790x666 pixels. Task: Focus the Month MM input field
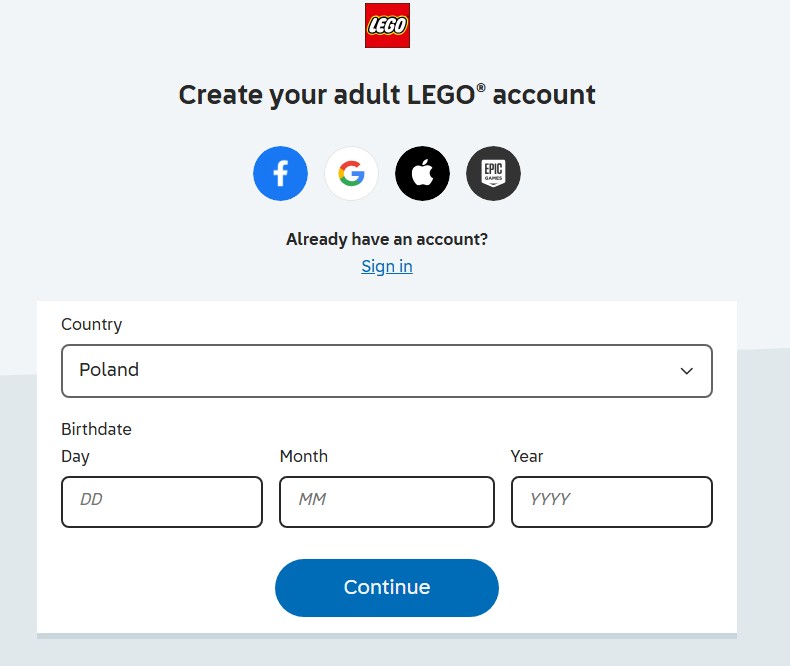tap(386, 501)
